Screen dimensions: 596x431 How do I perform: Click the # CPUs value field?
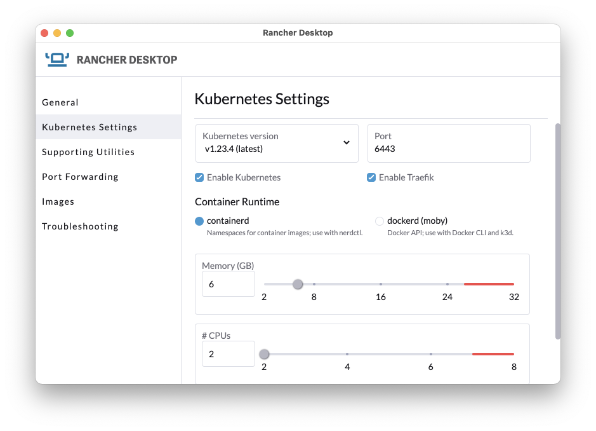(x=228, y=354)
